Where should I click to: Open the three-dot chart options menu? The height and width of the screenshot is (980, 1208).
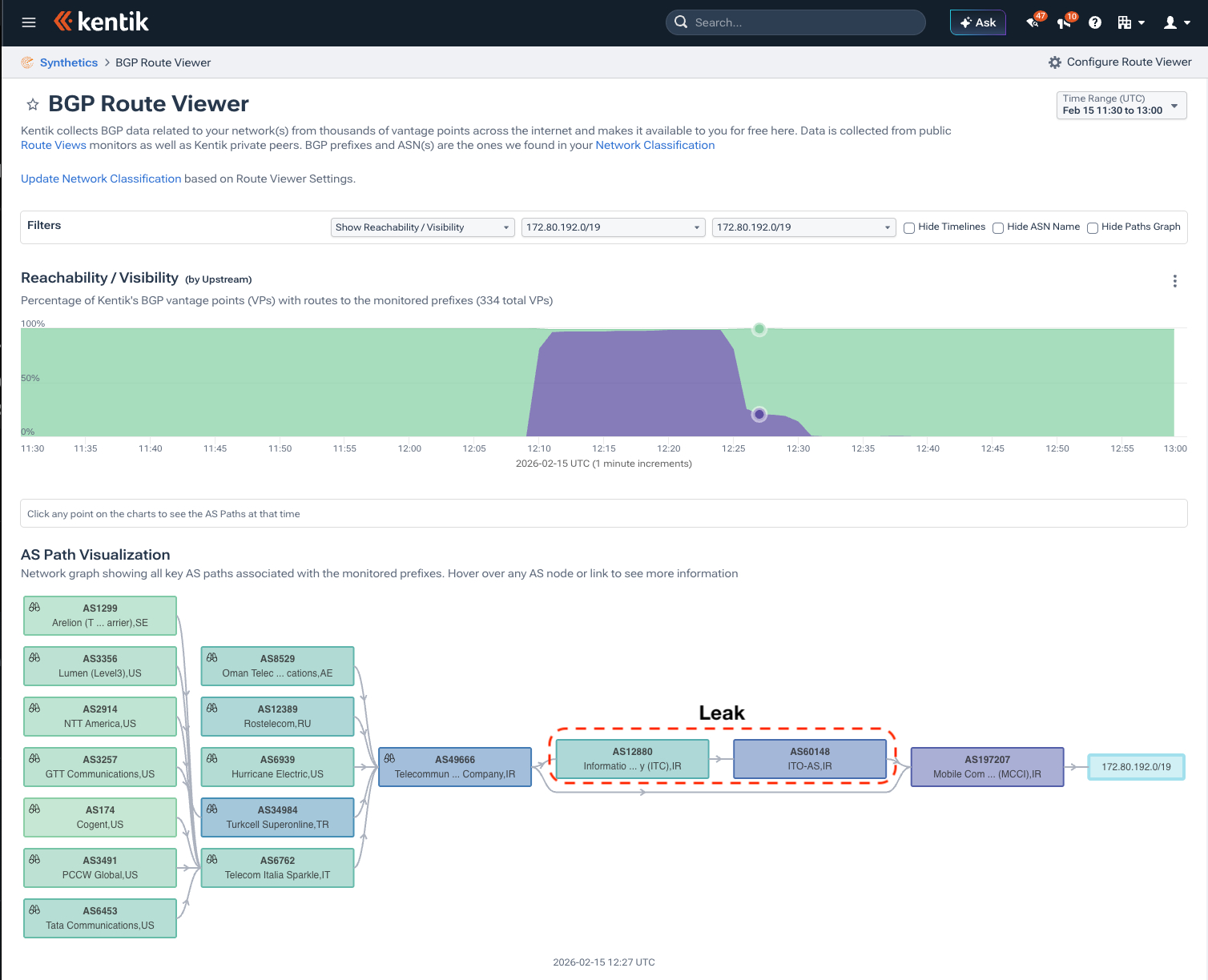click(x=1174, y=281)
